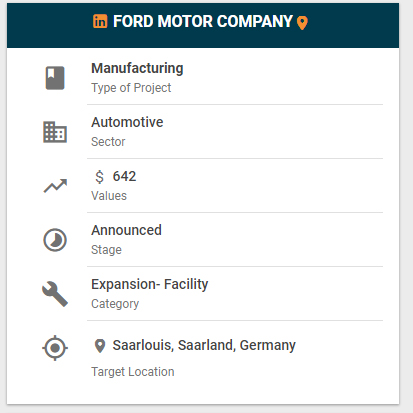Click the bookmark icon for Type of Project
The image size is (413, 413).
(55, 78)
